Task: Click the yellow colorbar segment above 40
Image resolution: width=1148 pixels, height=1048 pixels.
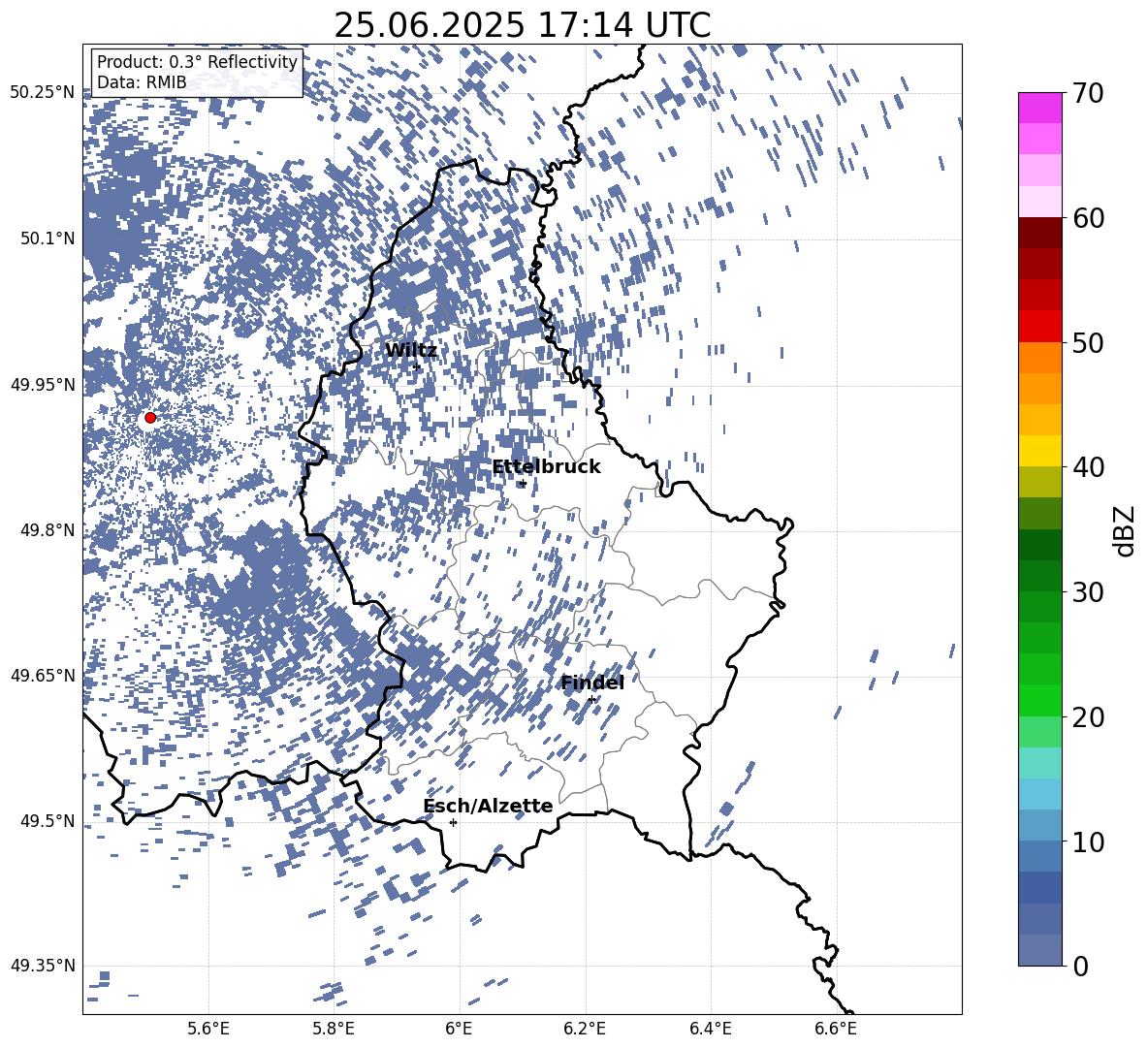Action: point(1040,451)
